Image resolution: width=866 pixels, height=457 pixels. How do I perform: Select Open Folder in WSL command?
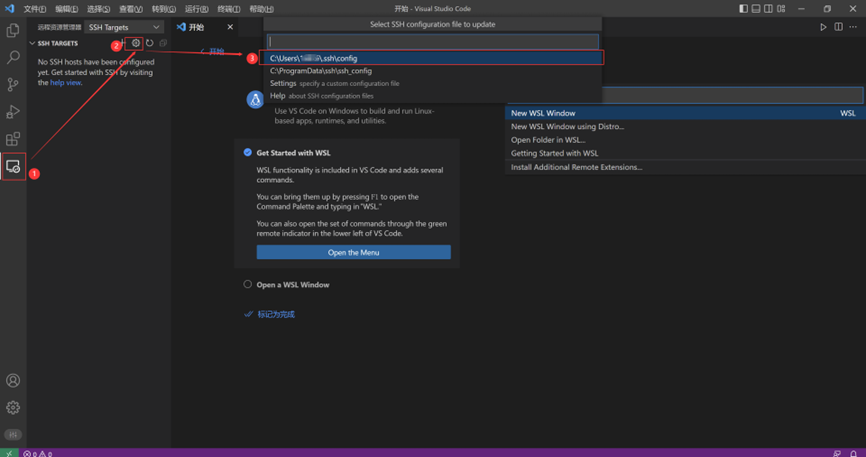(685, 140)
